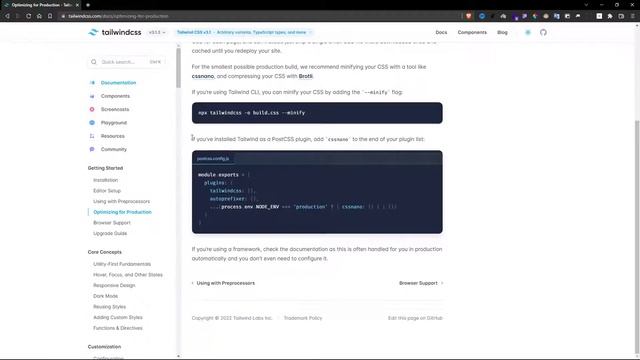Screen dimensions: 640x360
Task: Open the tab search chevron in title bar
Action: (586, 5)
